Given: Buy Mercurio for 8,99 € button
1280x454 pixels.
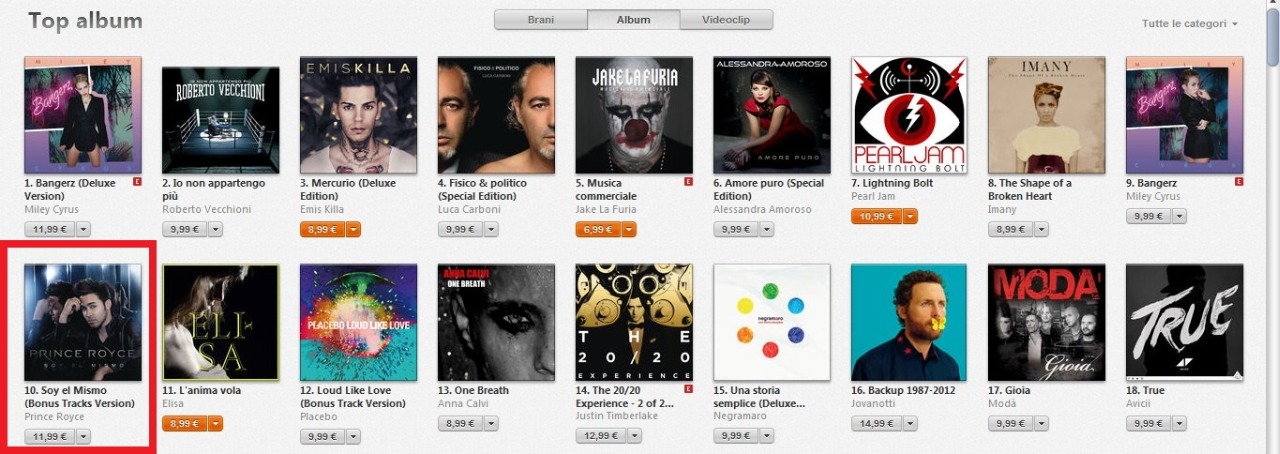Looking at the screenshot, I should click(x=323, y=230).
